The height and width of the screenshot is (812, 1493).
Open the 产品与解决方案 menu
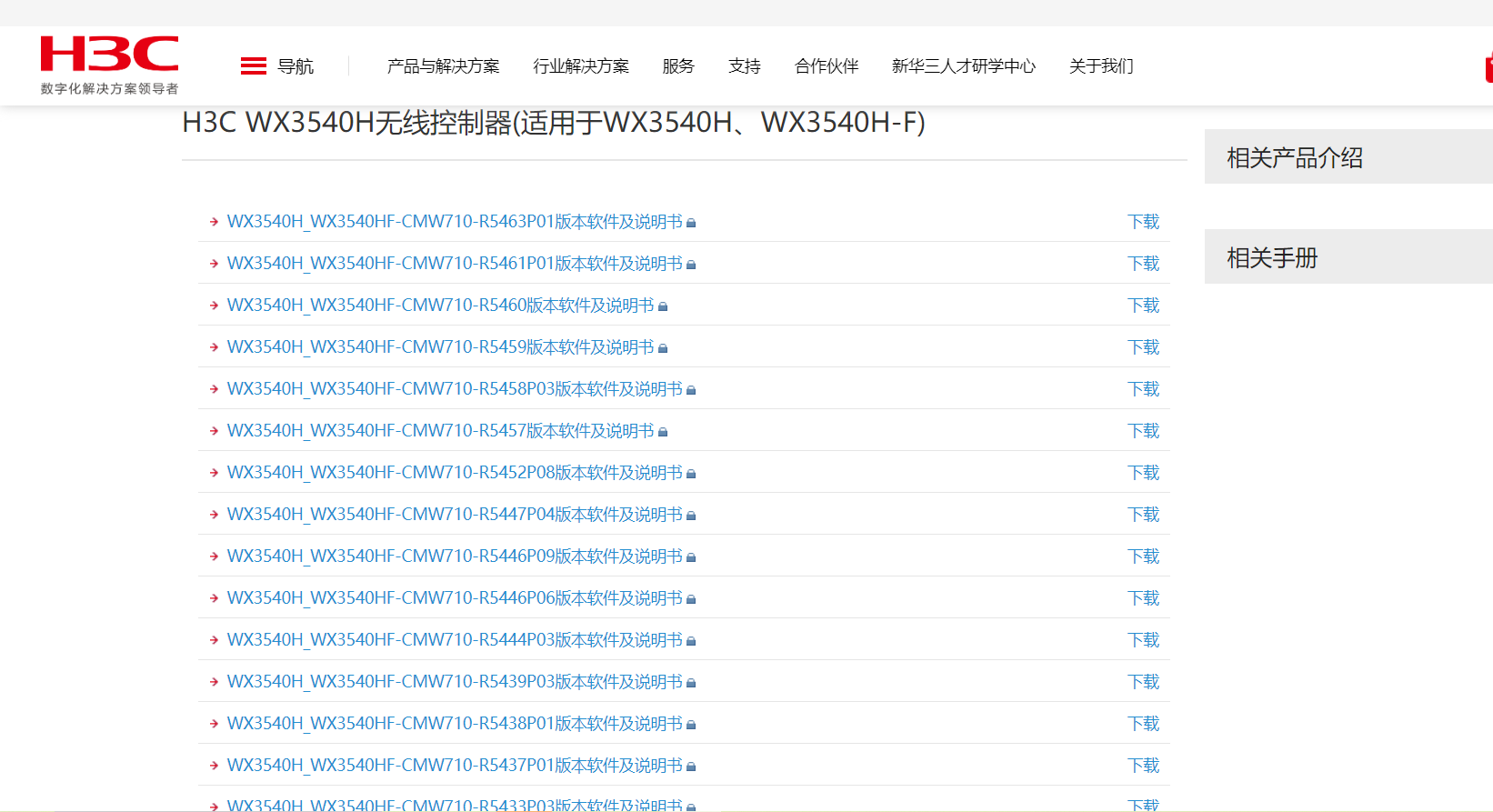tap(444, 66)
